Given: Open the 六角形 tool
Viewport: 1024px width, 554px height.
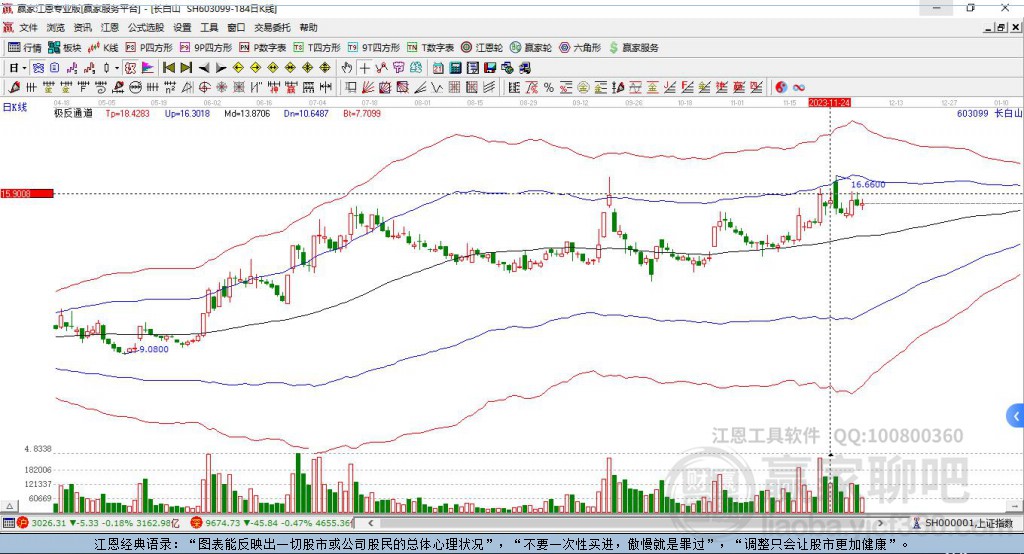Looking at the screenshot, I should pos(580,48).
